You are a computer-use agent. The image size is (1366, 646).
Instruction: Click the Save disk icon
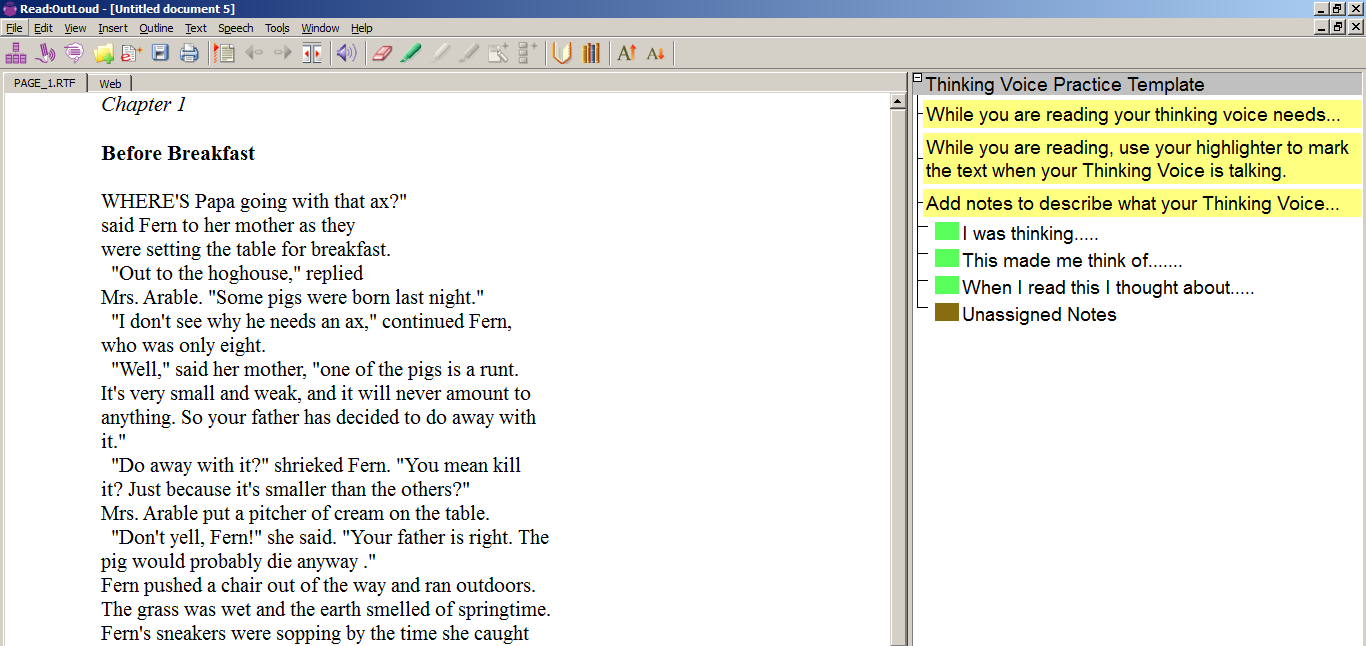click(160, 53)
